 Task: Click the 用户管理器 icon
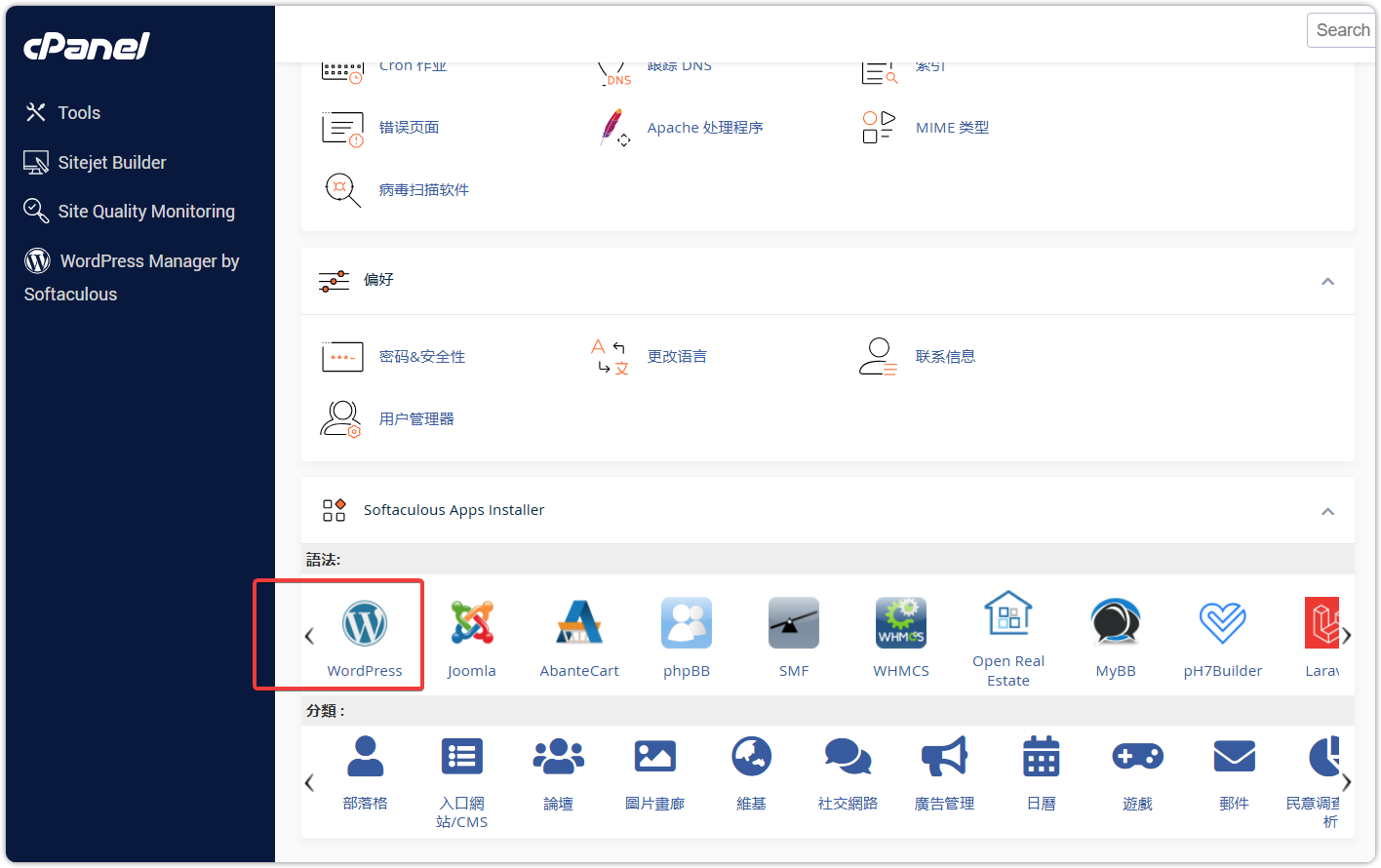(340, 419)
